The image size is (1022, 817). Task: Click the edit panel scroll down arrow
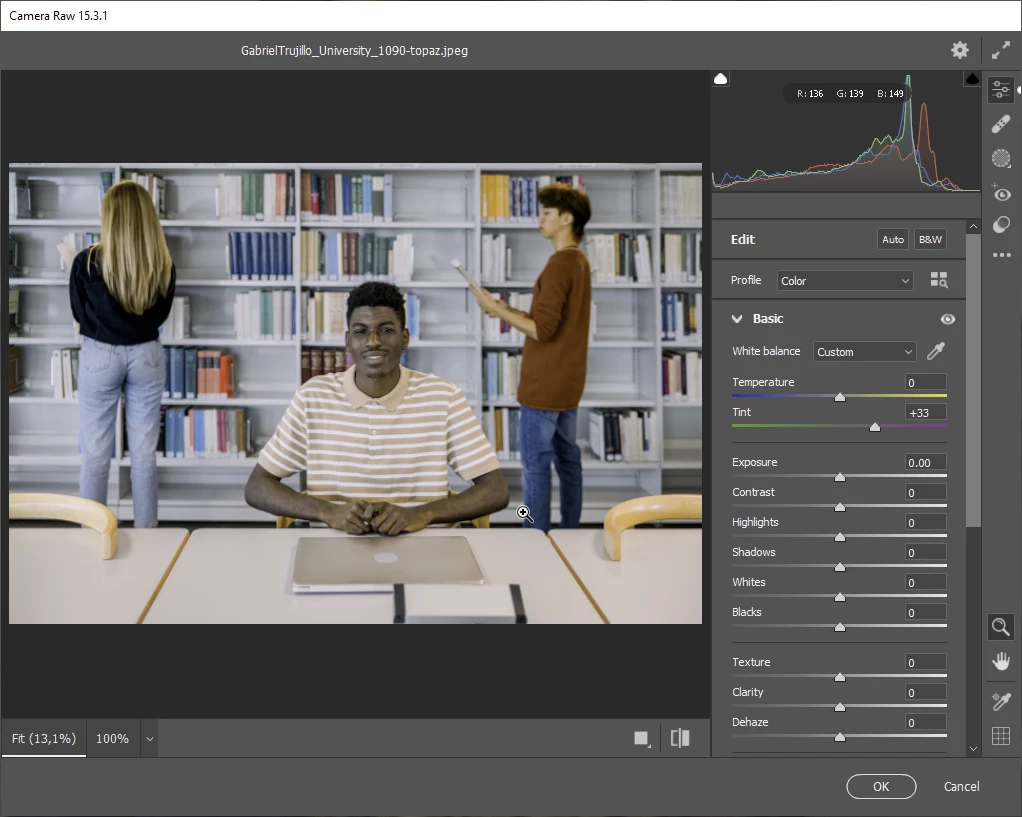coord(973,749)
